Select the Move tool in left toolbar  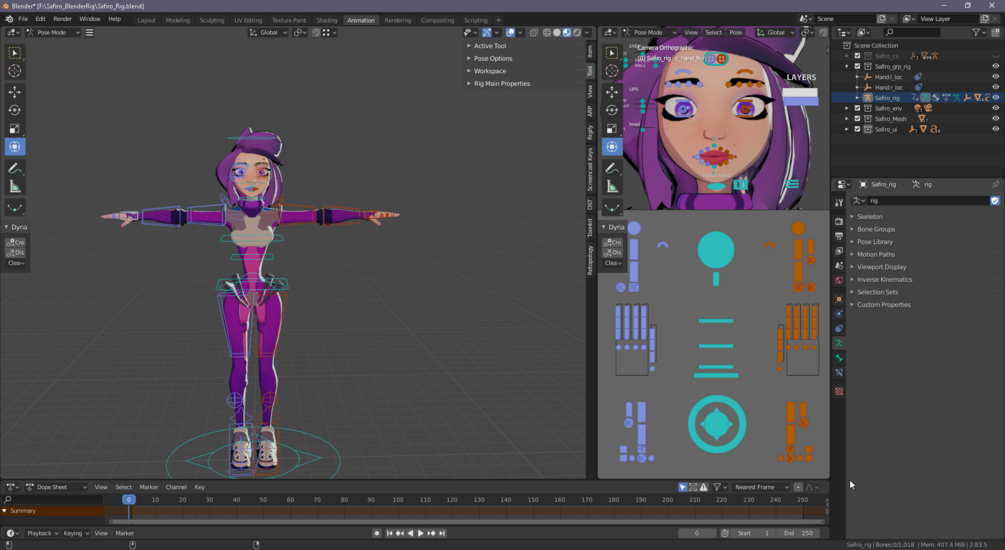pos(14,92)
